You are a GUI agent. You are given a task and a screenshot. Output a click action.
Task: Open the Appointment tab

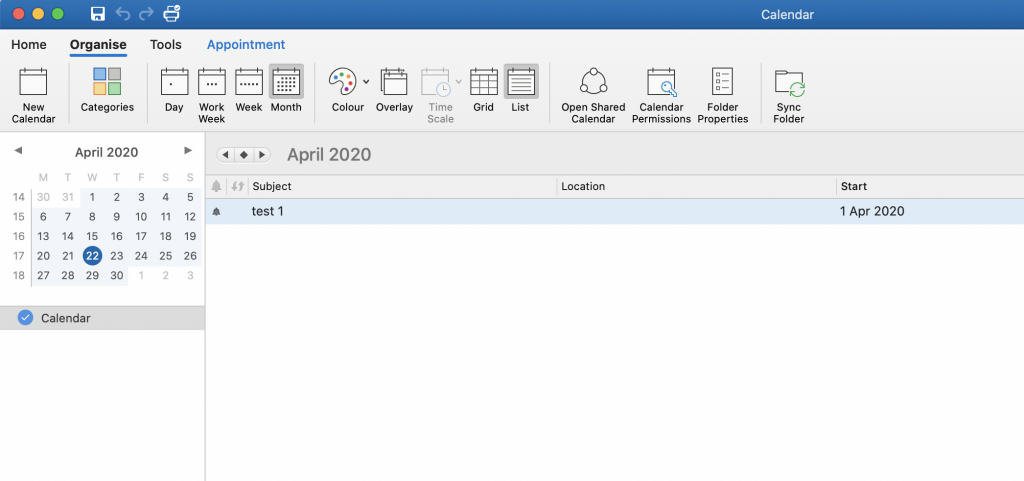point(246,45)
